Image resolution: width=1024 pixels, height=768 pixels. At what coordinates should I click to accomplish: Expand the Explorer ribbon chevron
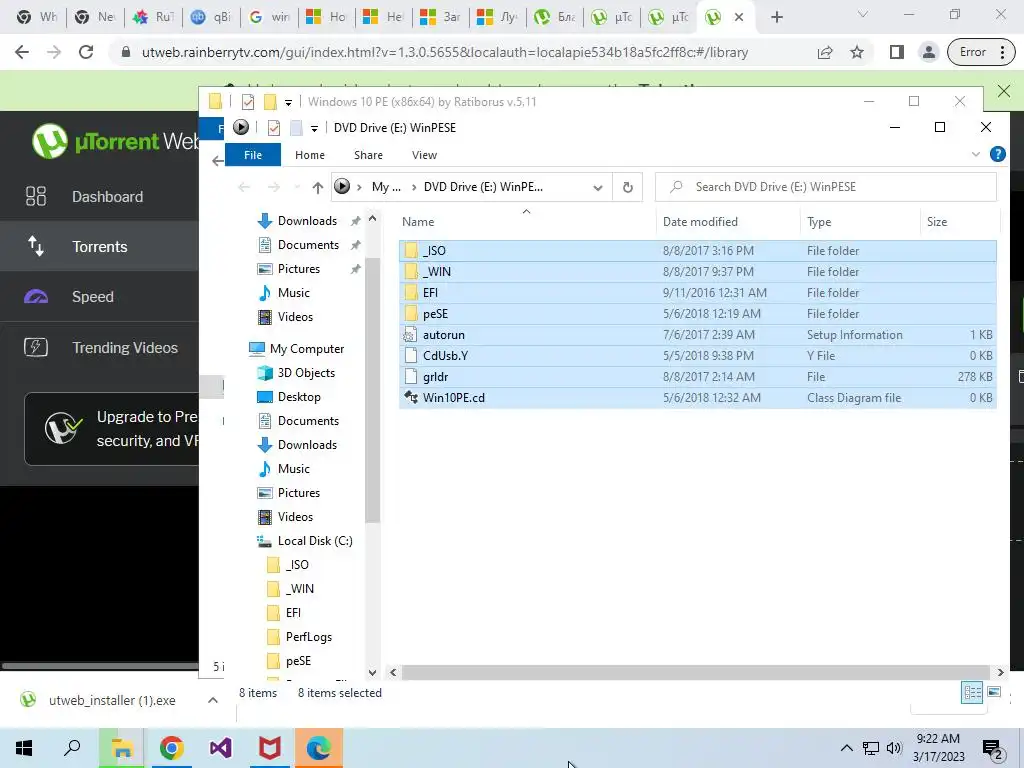tap(976, 154)
